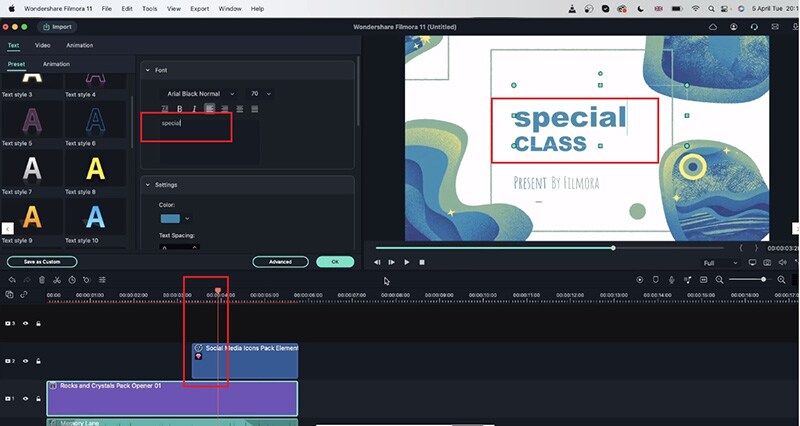Collapse the Font section
Image resolution: width=800 pixels, height=426 pixels.
pyautogui.click(x=148, y=70)
